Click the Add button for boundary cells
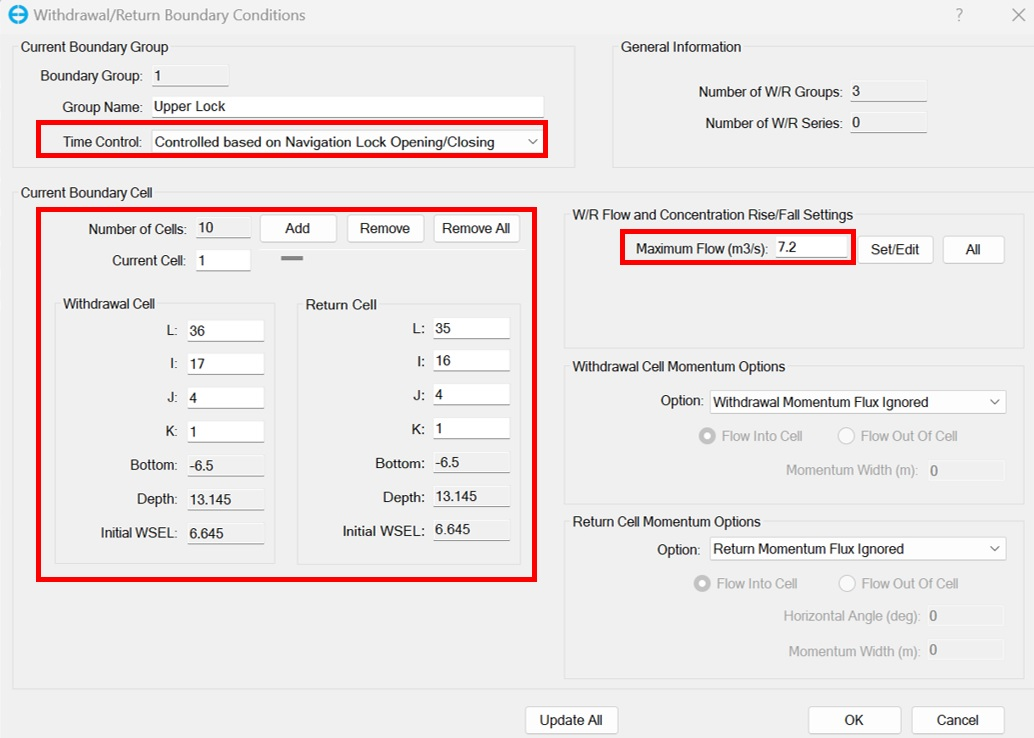Screen dimensions: 1034x738 [297, 228]
